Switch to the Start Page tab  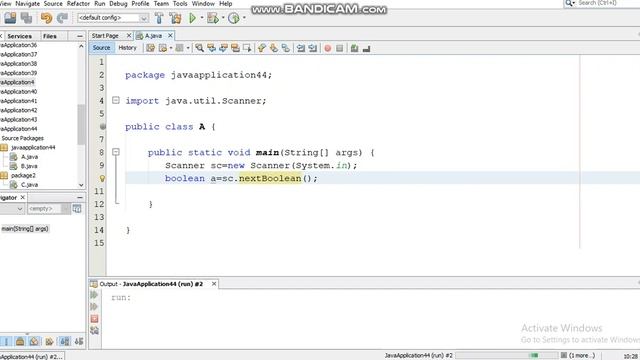105,36
